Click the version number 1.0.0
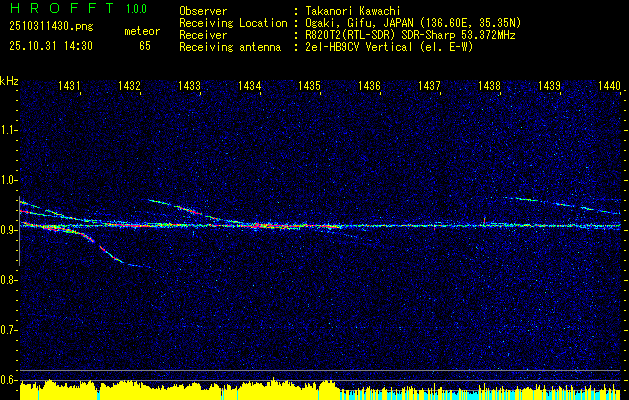The image size is (629, 400). pyautogui.click(x=136, y=9)
